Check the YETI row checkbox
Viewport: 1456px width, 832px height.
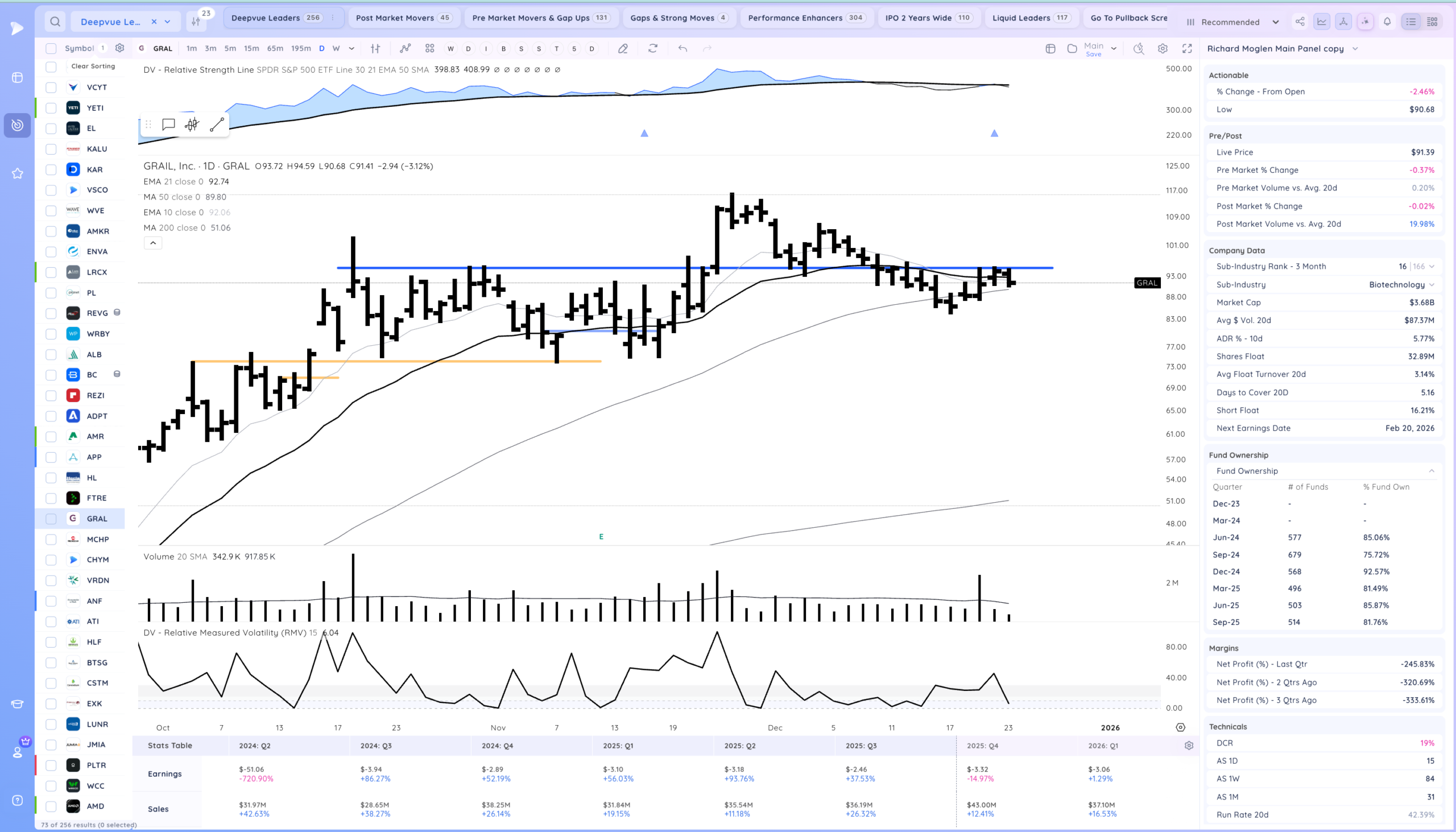click(x=51, y=108)
